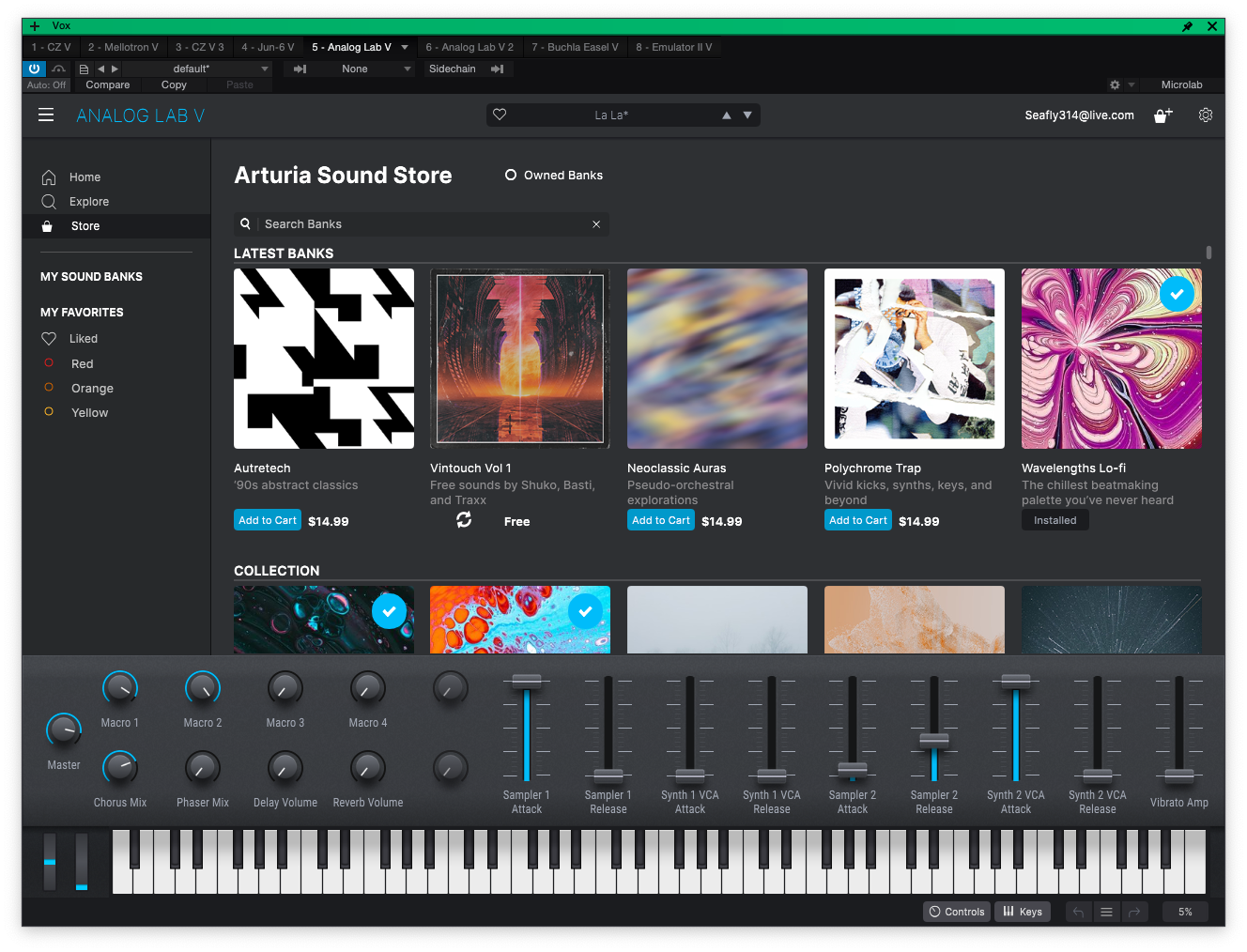
Task: Switch to the 2 - Mellotron V tab
Action: (123, 47)
